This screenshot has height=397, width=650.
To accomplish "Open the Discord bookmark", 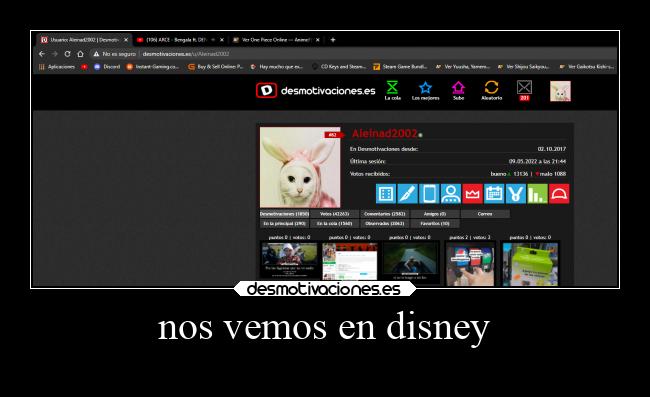I will tap(107, 67).
